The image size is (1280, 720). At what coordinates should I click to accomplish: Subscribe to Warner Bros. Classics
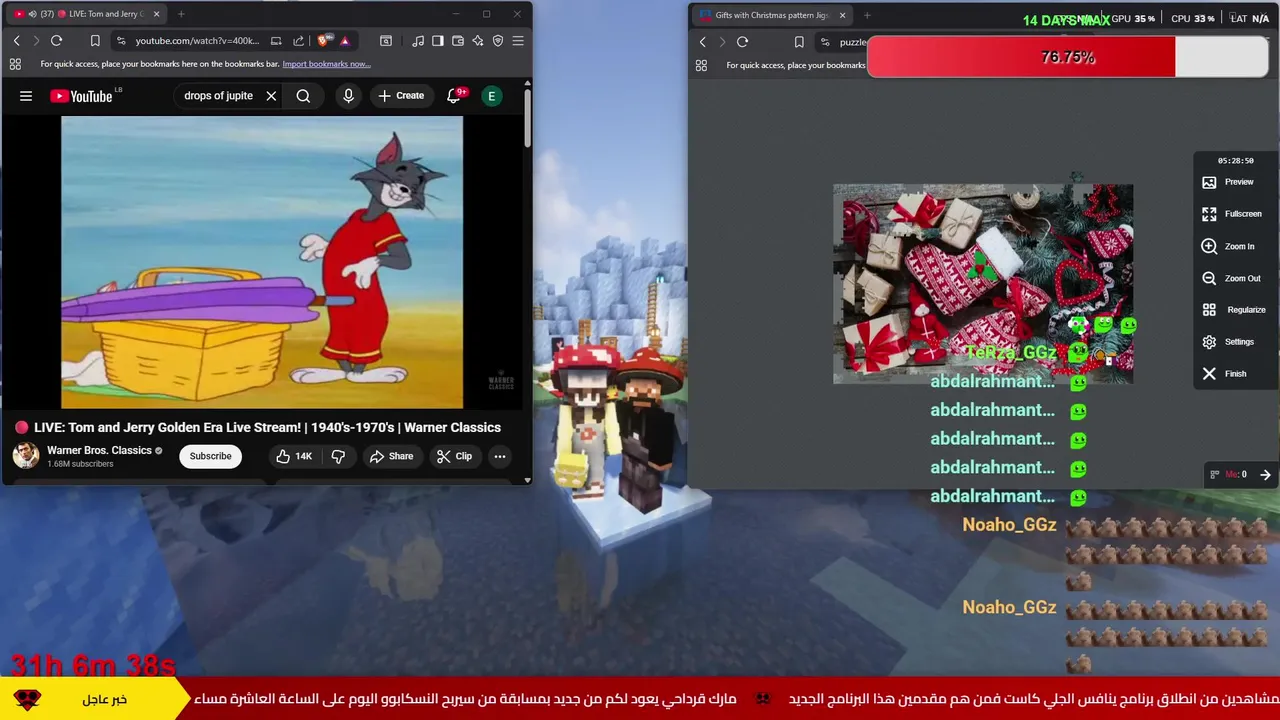(210, 456)
